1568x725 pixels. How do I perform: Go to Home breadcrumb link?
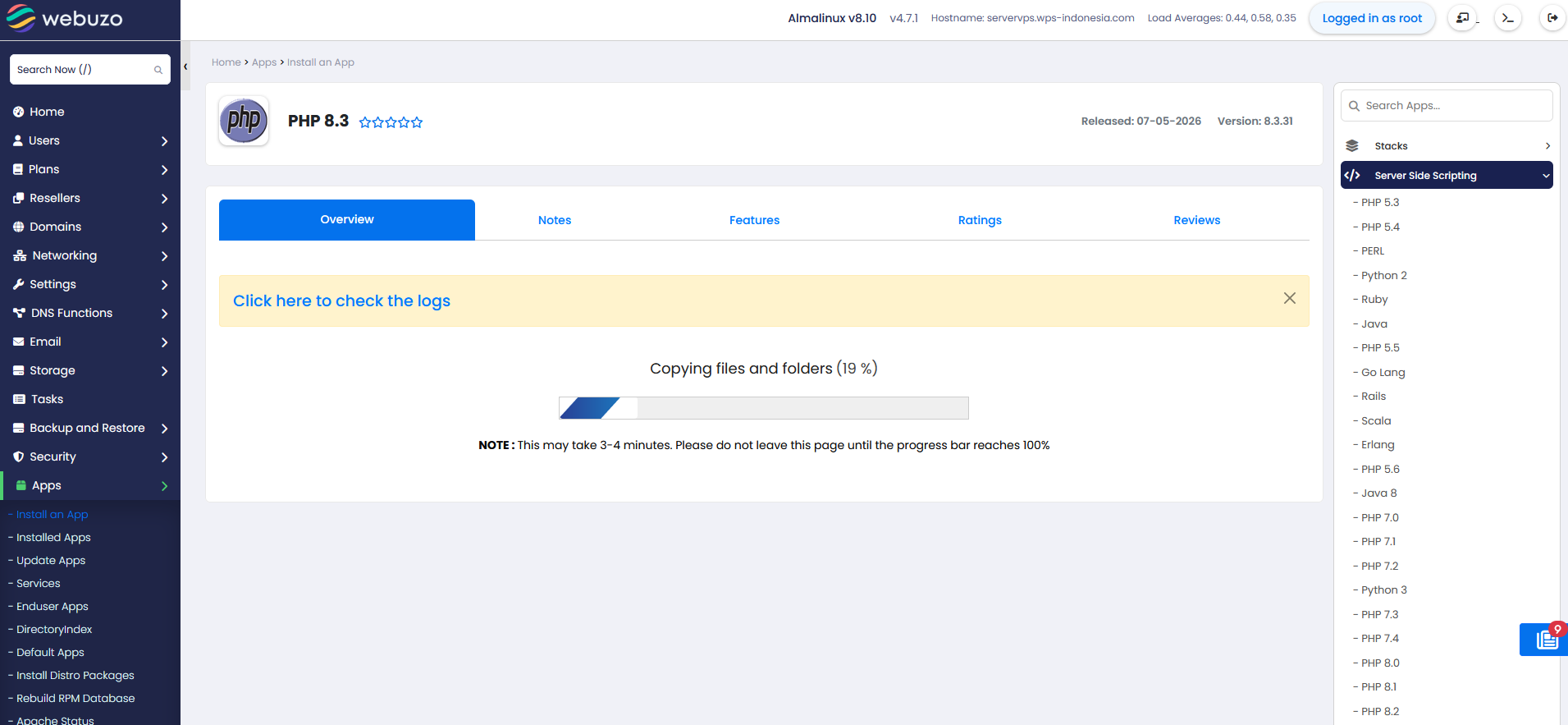point(226,62)
